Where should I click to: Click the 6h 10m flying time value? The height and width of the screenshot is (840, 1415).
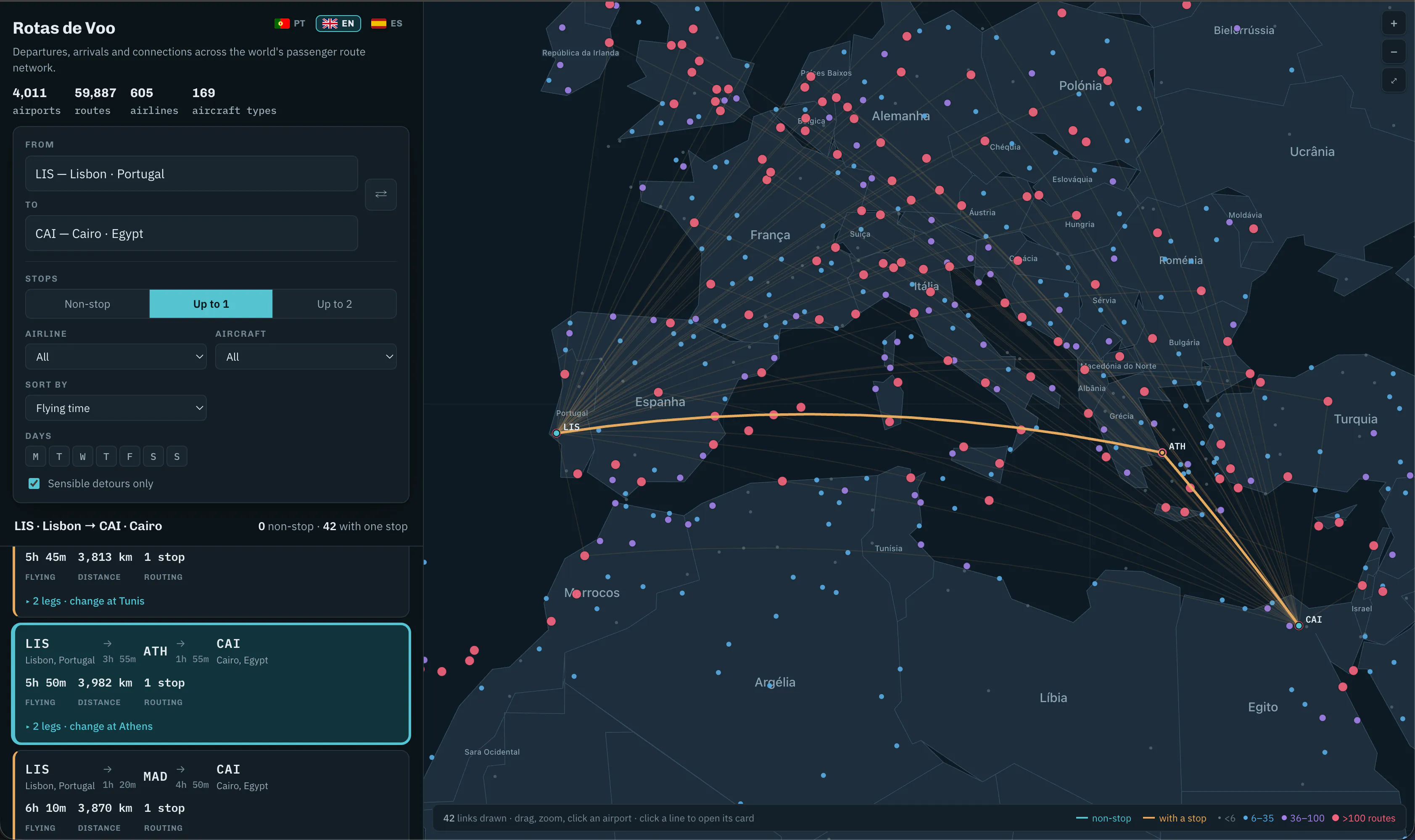pos(45,808)
